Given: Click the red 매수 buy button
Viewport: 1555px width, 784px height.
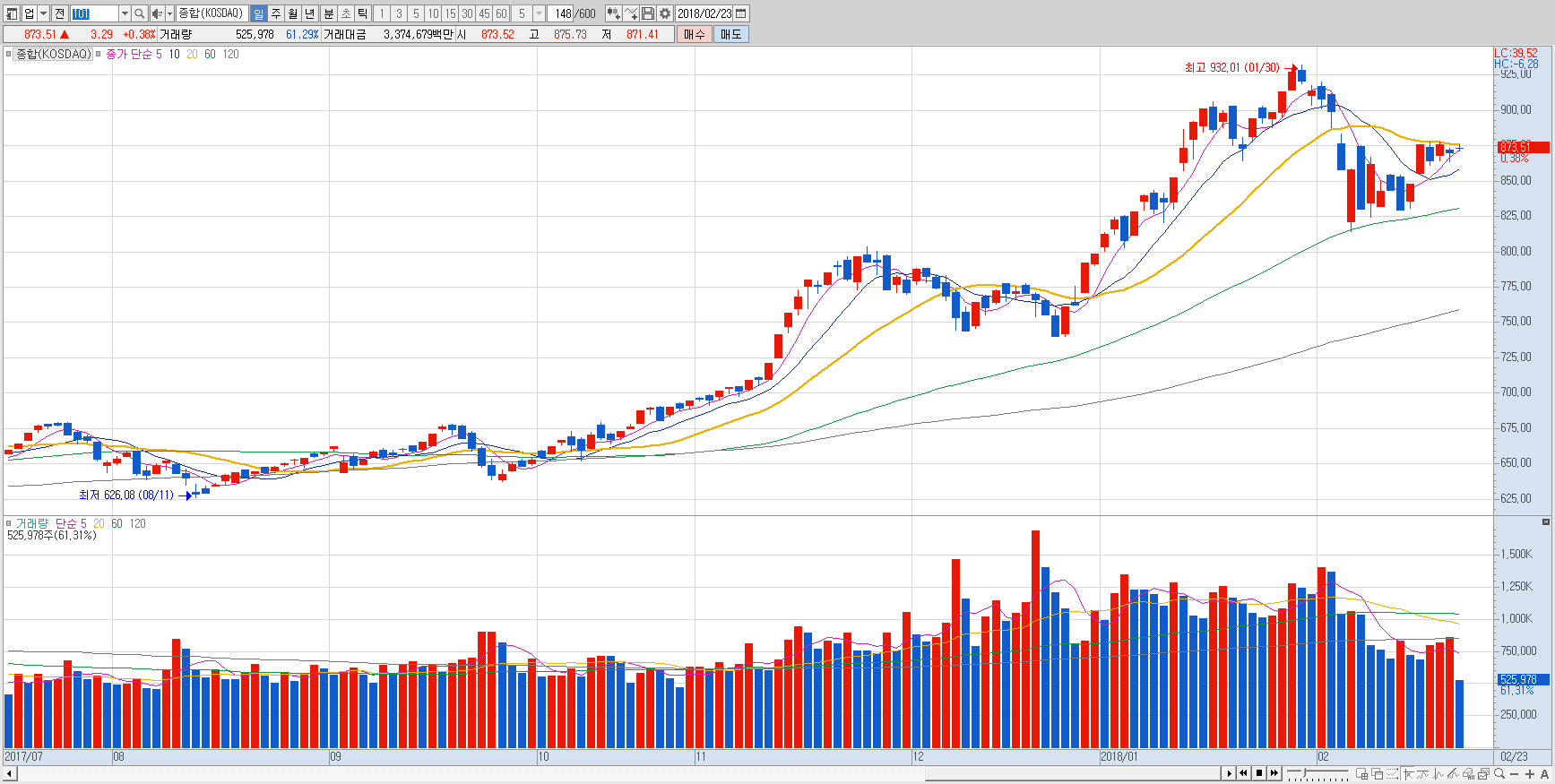Looking at the screenshot, I should point(695,34).
